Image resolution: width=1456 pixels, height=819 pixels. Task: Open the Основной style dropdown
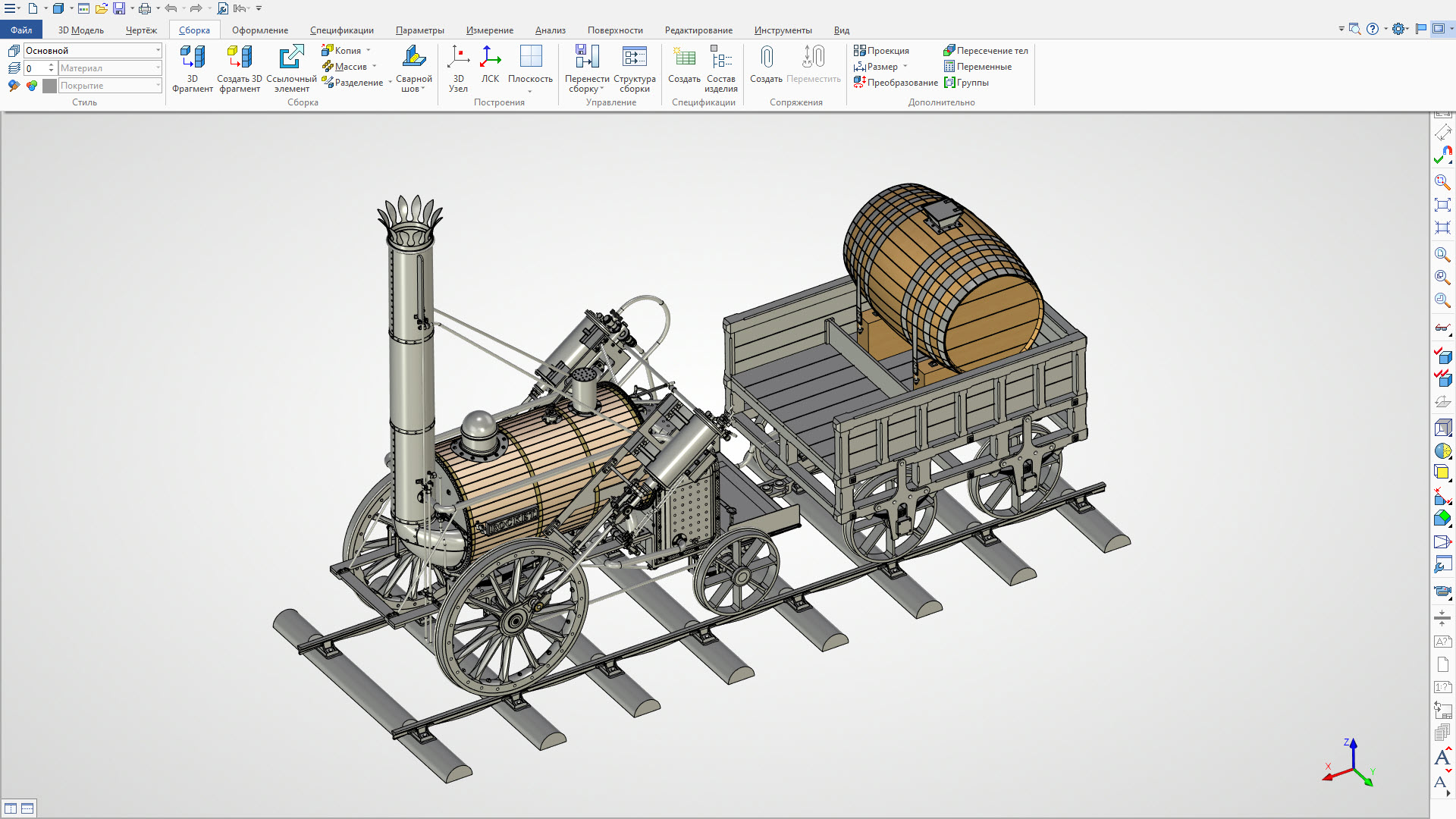click(x=93, y=50)
